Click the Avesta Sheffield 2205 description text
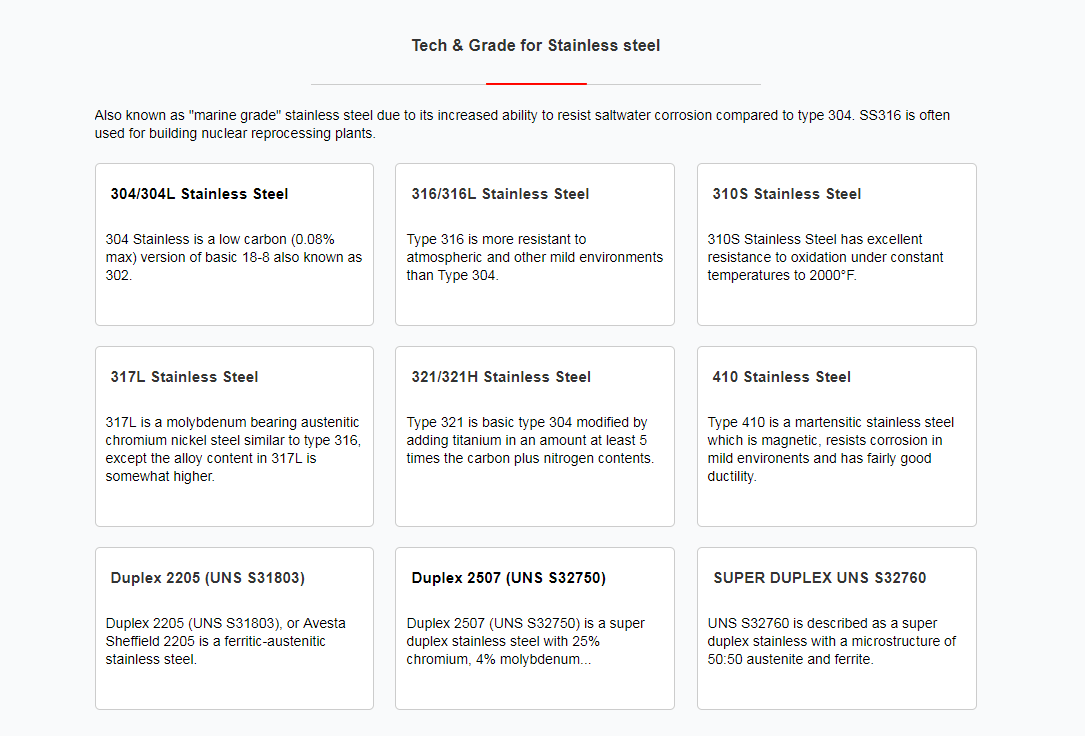 [x=225, y=641]
